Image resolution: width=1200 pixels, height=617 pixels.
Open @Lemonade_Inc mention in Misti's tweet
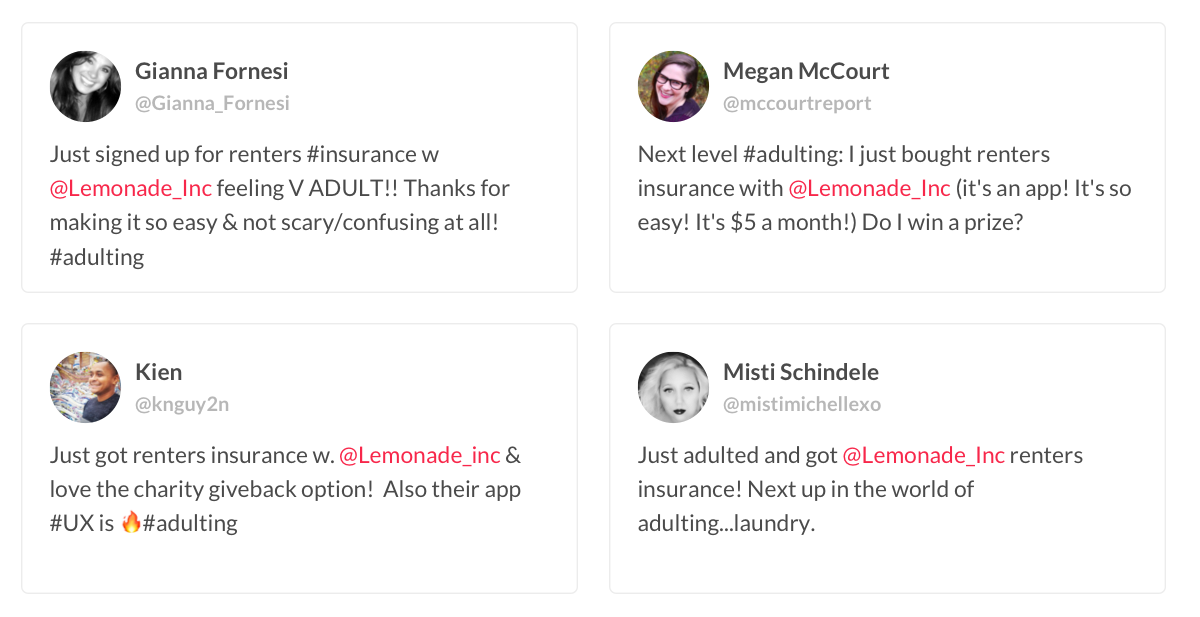(x=923, y=455)
